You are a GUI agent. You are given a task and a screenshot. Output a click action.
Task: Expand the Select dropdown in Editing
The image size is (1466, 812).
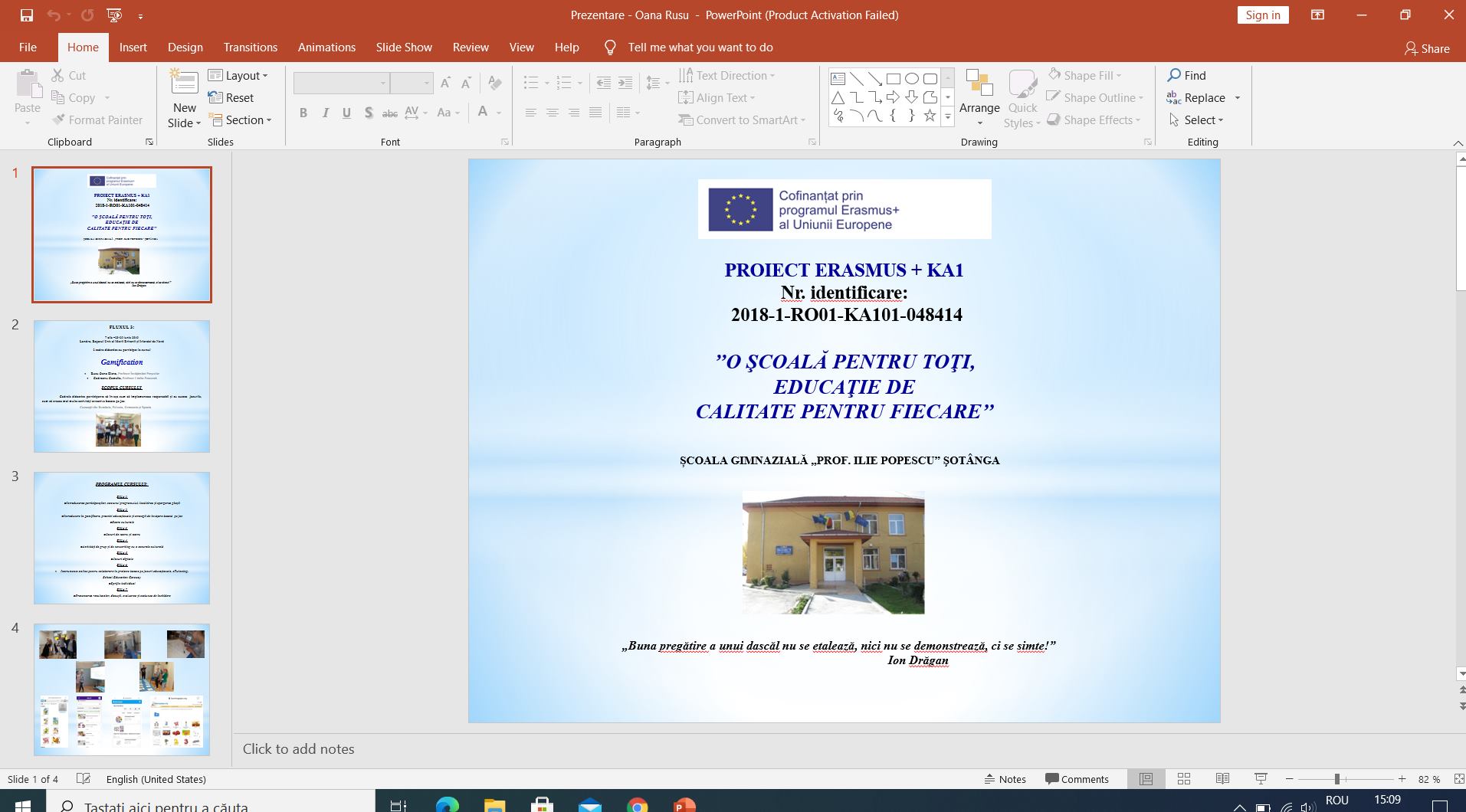click(x=1196, y=120)
